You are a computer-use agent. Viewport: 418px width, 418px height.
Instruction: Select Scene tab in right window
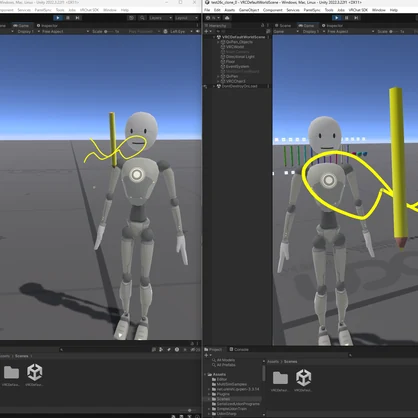click(x=283, y=25)
